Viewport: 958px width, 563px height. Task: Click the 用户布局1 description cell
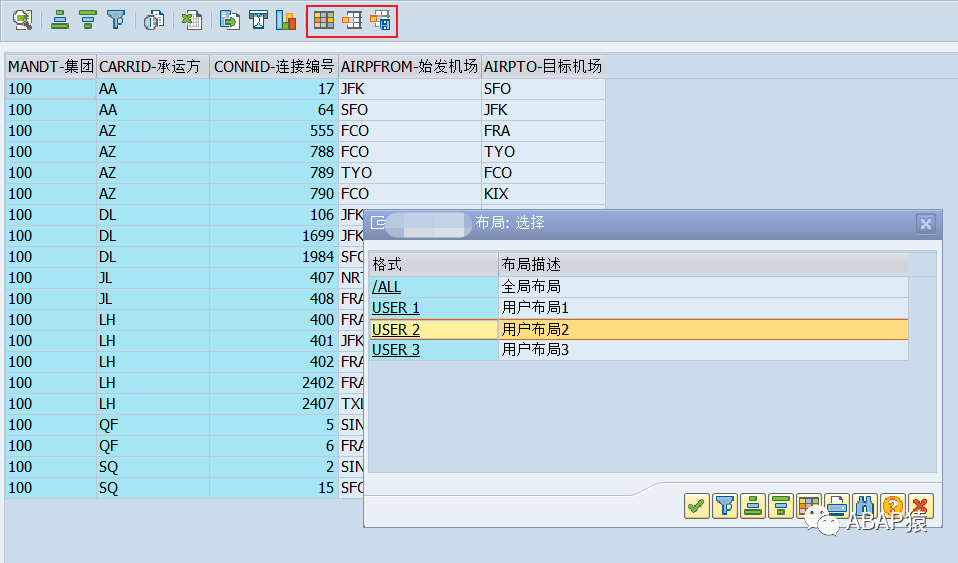pyautogui.click(x=703, y=307)
